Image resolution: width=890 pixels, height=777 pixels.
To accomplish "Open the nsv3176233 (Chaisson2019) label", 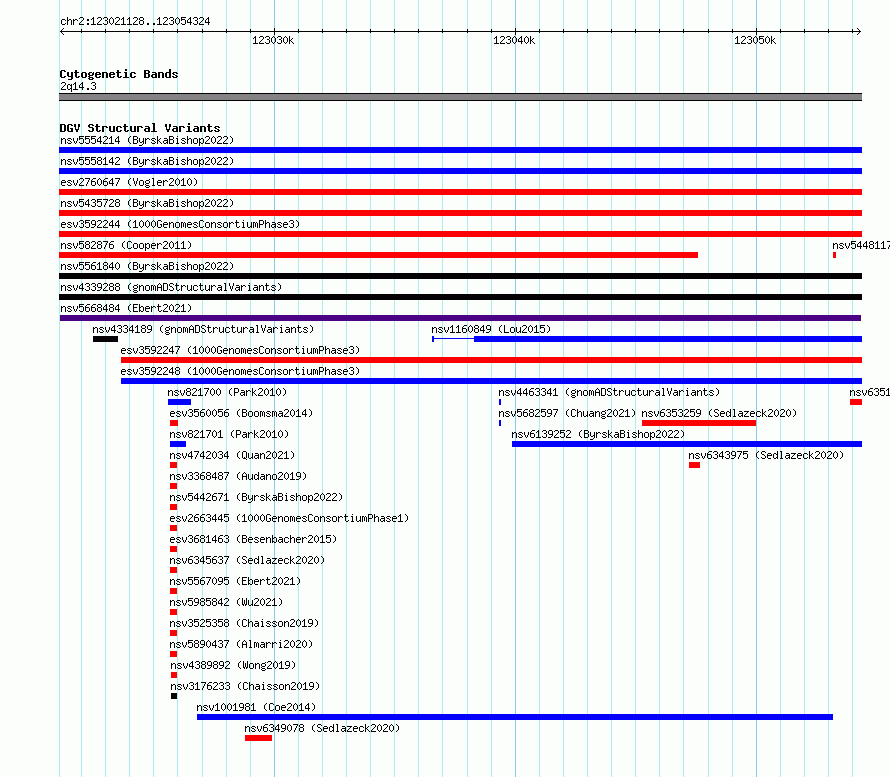I will 245,686.
